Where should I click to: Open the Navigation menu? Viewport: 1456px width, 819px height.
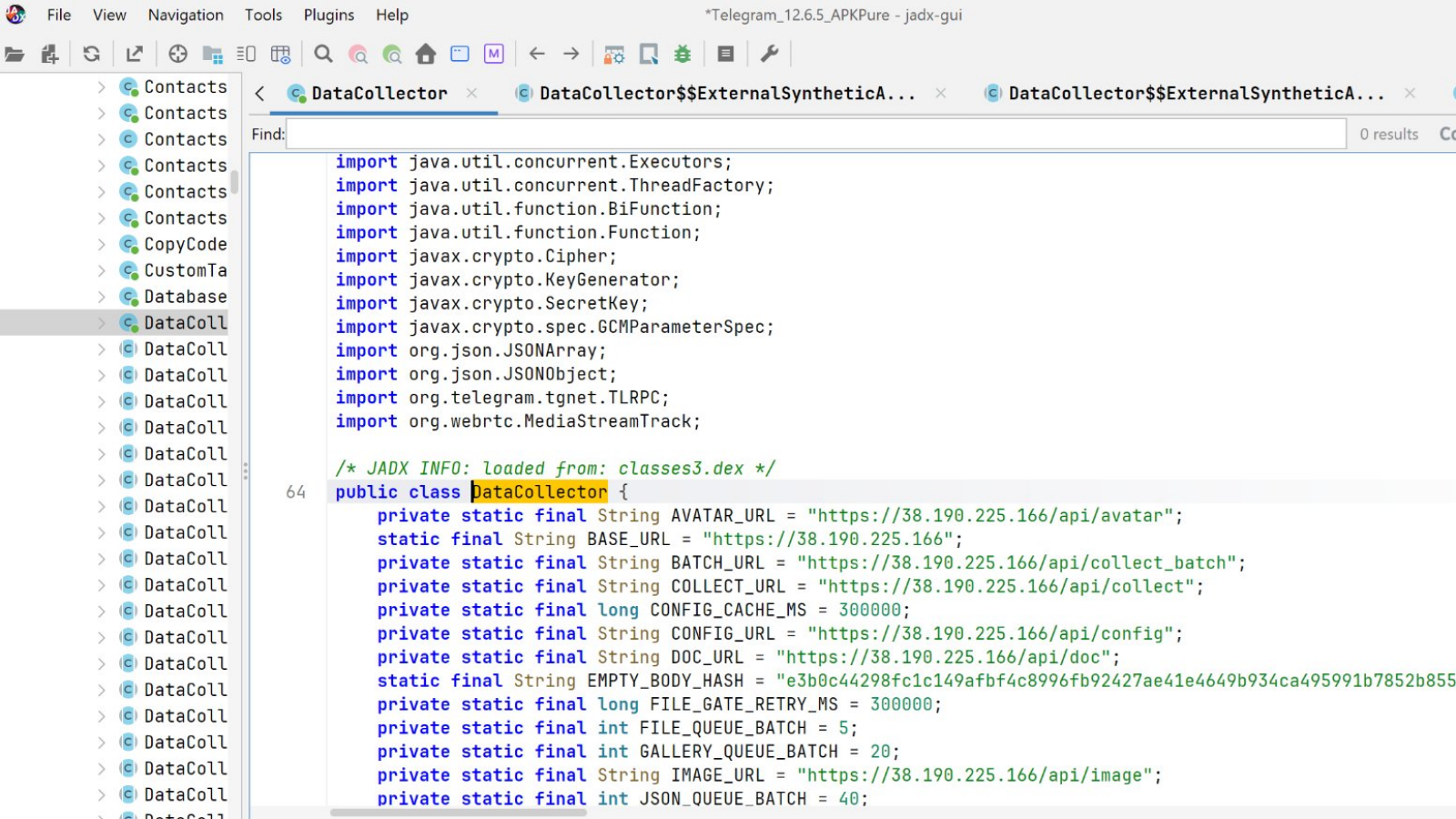(186, 15)
